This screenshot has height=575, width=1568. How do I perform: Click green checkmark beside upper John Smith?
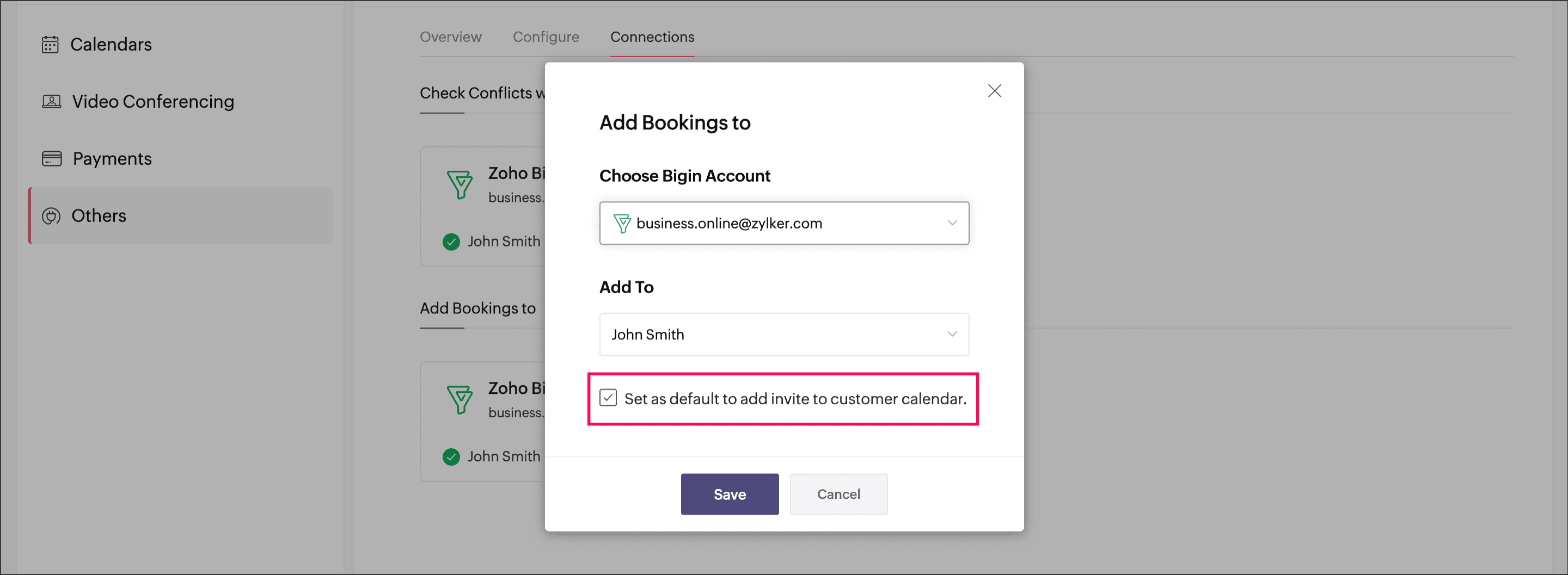click(x=451, y=242)
